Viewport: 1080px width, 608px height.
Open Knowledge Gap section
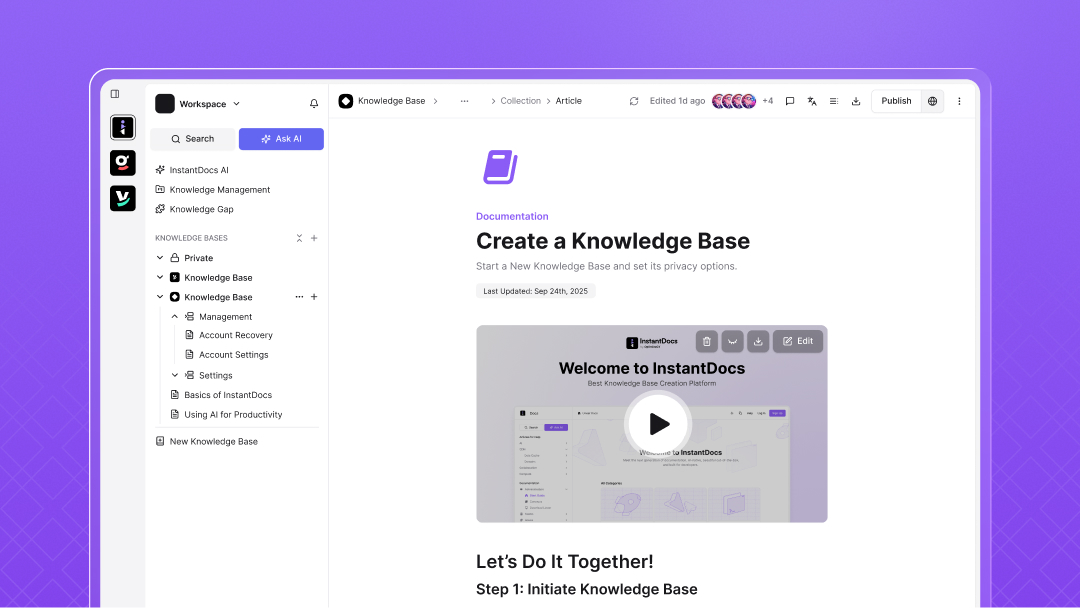click(x=195, y=209)
